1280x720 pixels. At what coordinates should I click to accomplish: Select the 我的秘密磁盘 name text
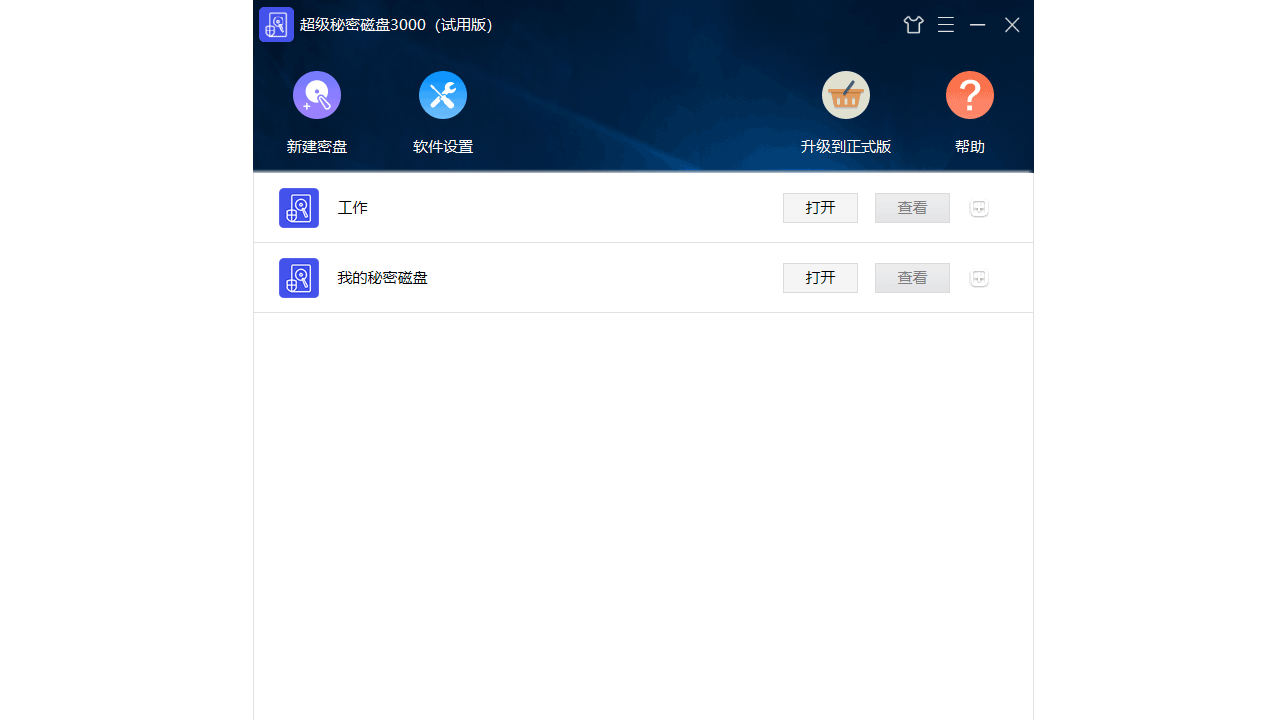tap(382, 278)
